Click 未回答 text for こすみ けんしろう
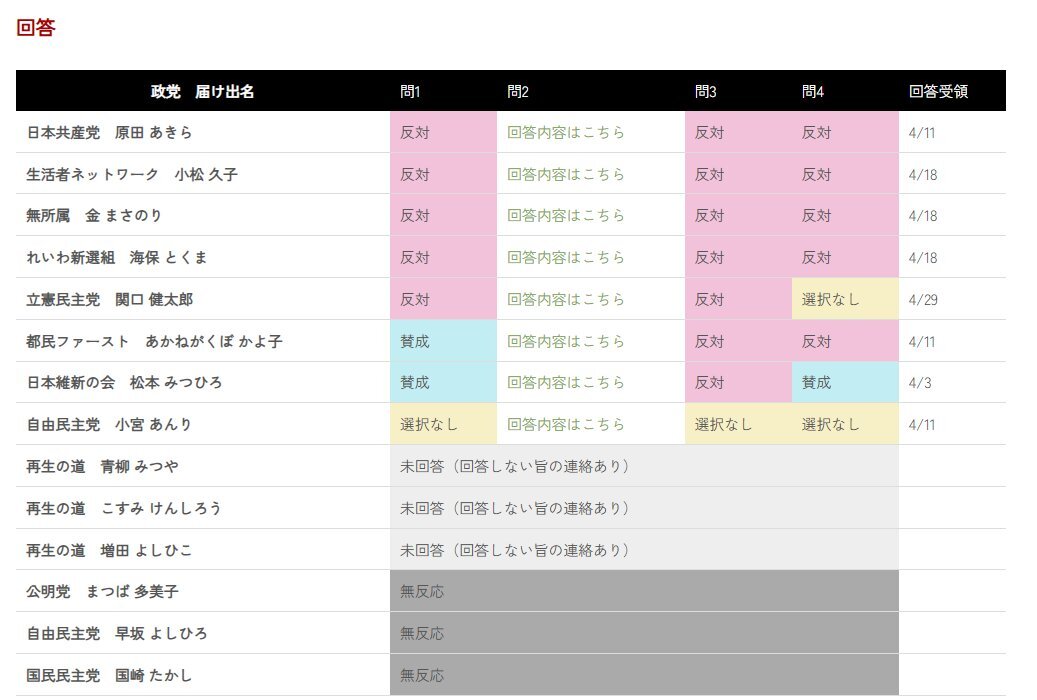The image size is (1037, 700). [x=515, y=508]
